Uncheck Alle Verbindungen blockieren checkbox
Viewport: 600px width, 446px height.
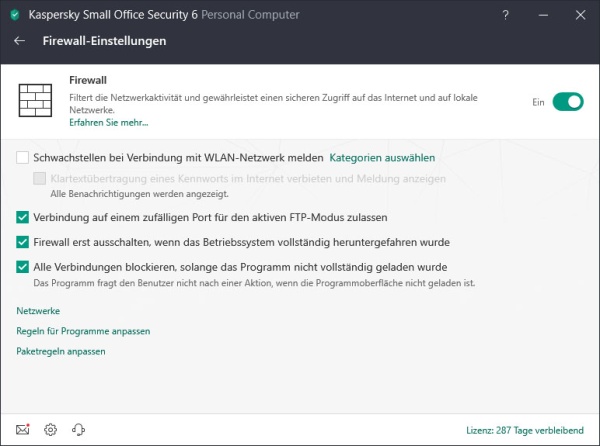click(23, 267)
